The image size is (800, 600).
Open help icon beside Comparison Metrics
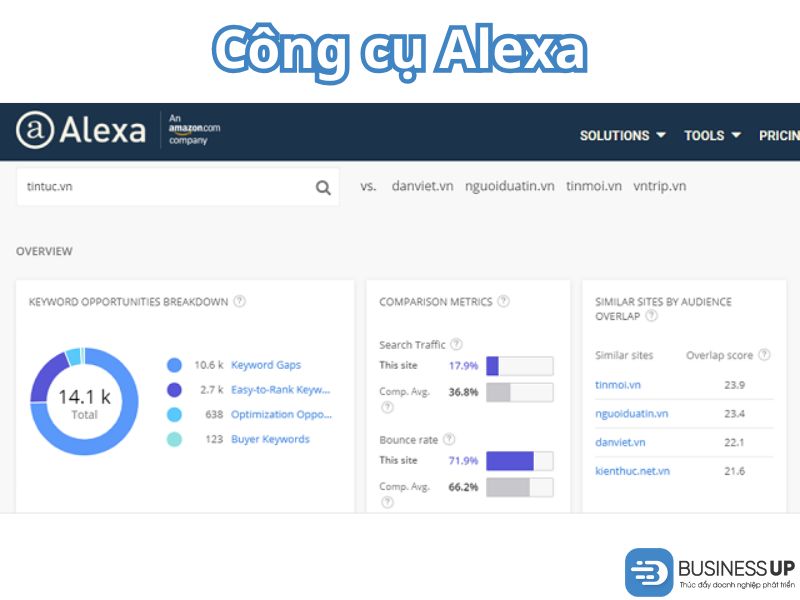tap(504, 301)
